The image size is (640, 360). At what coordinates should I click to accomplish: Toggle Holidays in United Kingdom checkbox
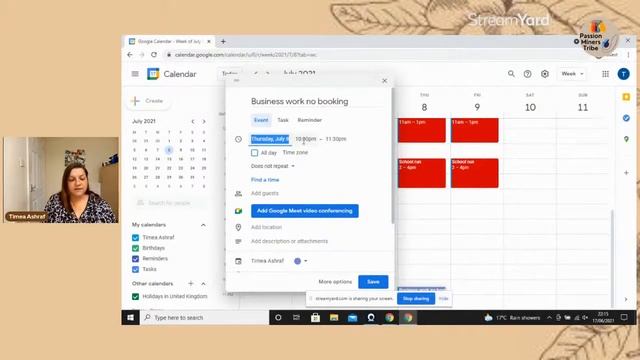[x=136, y=297]
